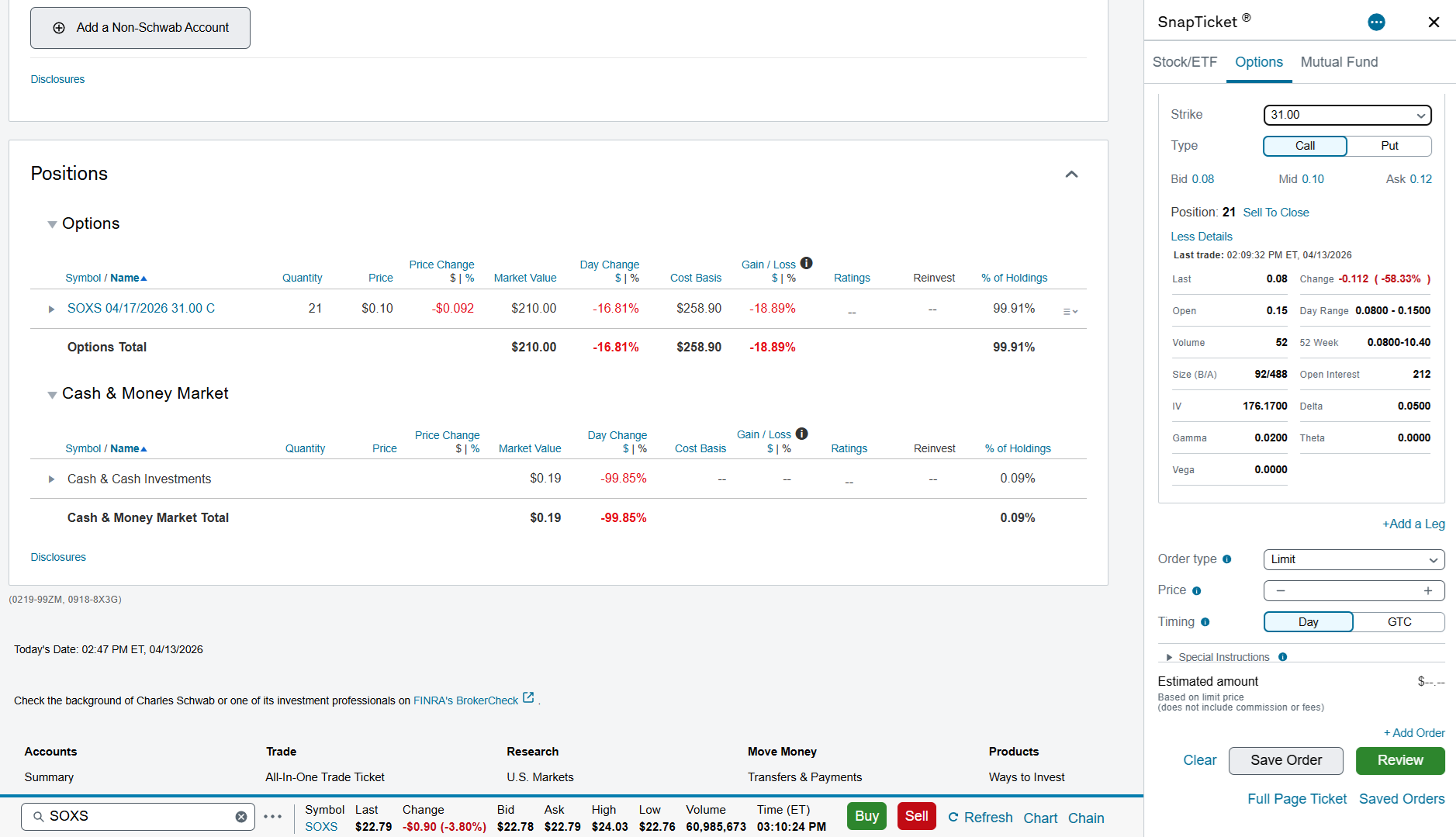
Task: Switch to the Stock/ETF tab
Action: point(1185,62)
